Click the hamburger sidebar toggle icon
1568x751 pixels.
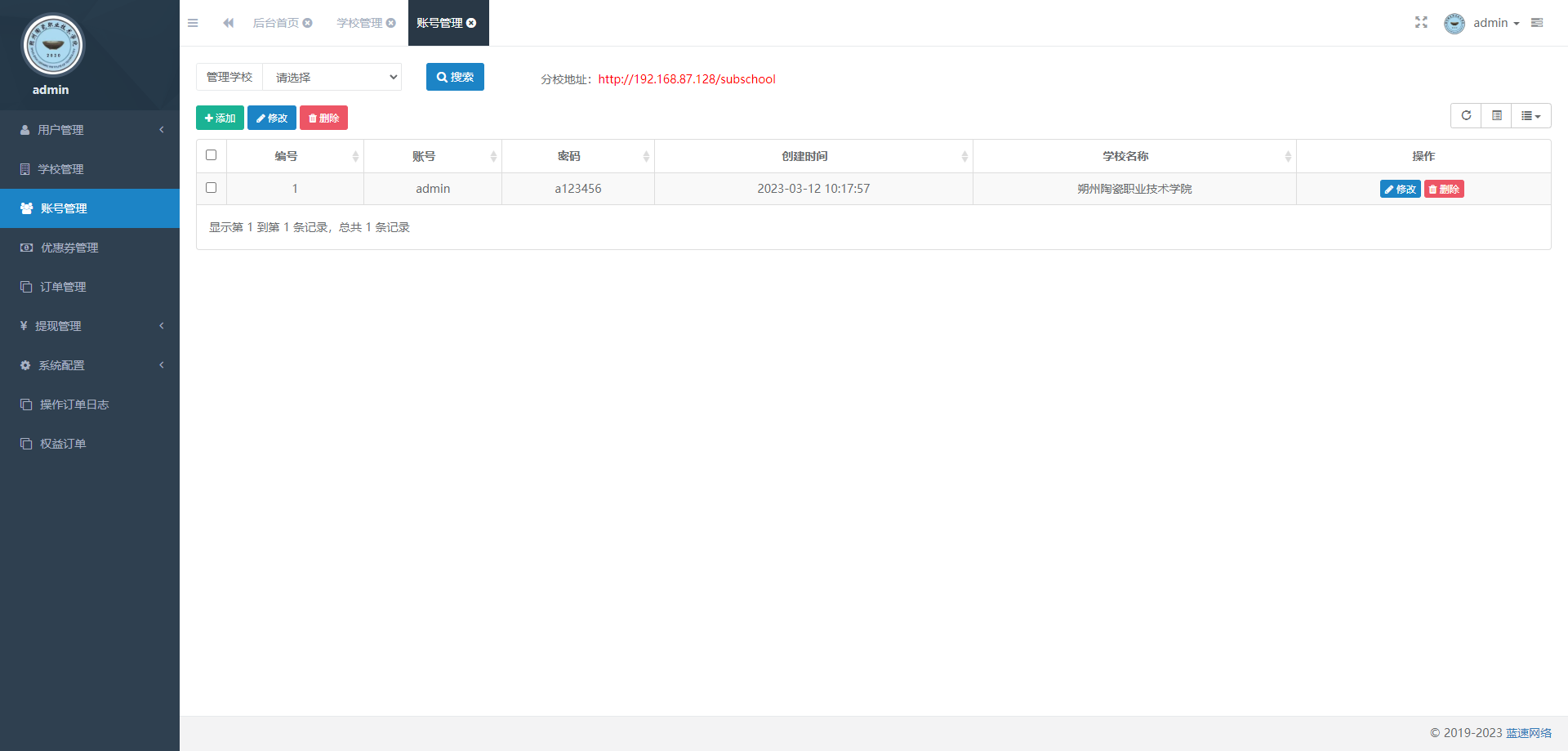[193, 23]
